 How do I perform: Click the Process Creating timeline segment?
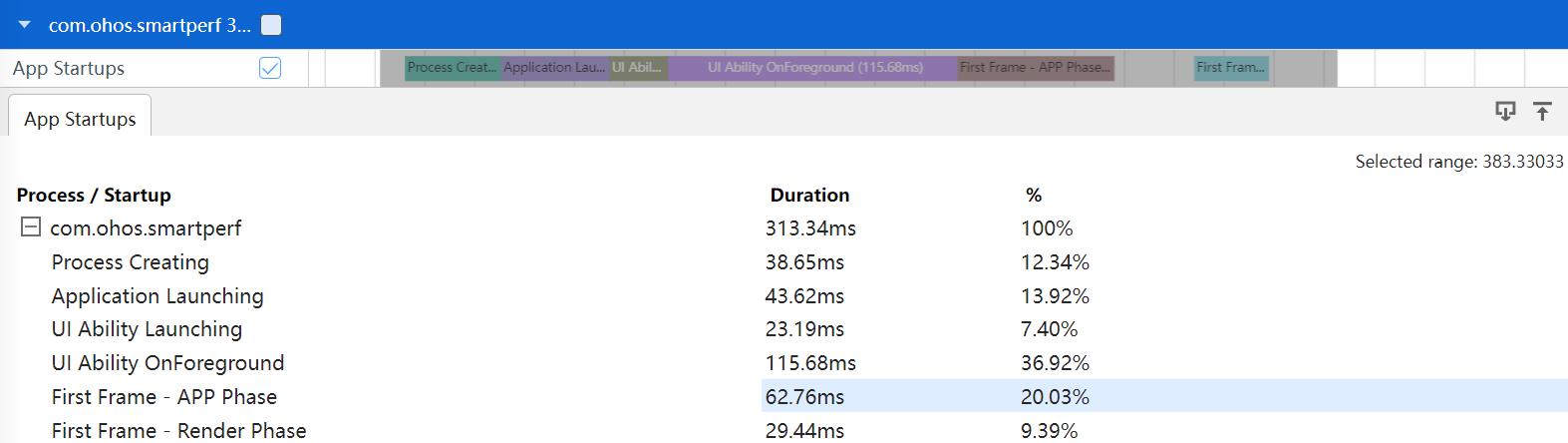coord(452,68)
